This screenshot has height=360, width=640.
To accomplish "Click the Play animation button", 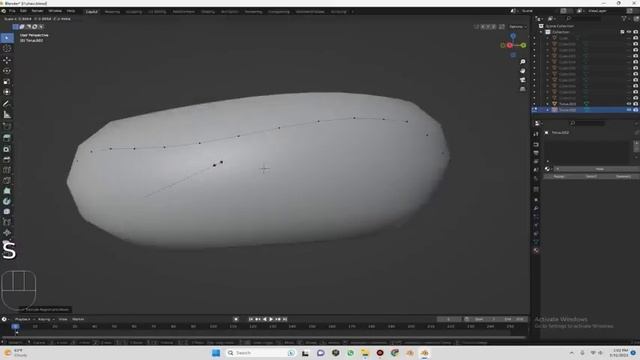I will 271,319.
